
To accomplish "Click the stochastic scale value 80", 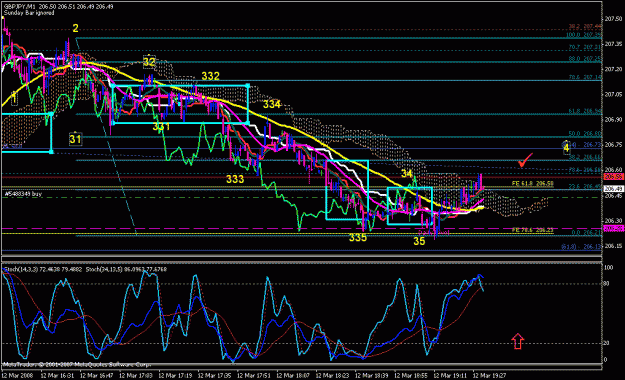I will pos(607,284).
